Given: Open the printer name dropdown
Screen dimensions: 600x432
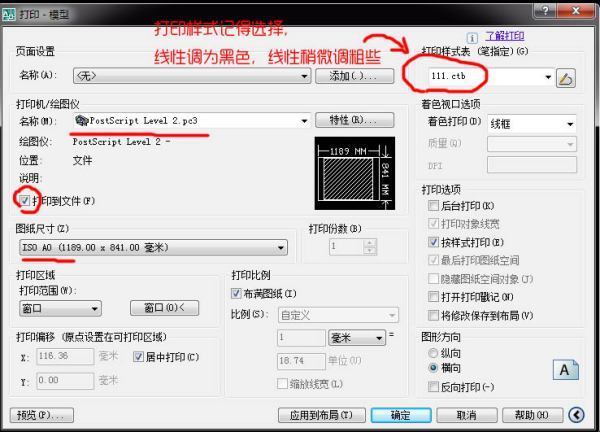Looking at the screenshot, I should tap(304, 121).
